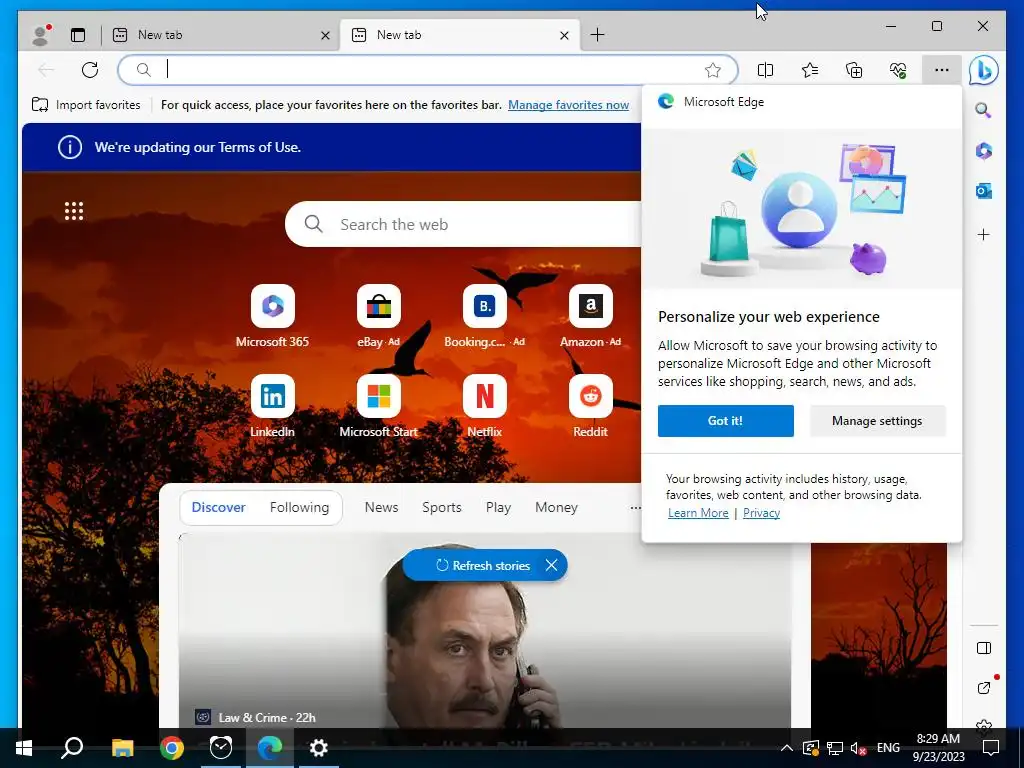Image resolution: width=1024 pixels, height=768 pixels.
Task: Click the ENG language indicator
Action: click(x=888, y=748)
